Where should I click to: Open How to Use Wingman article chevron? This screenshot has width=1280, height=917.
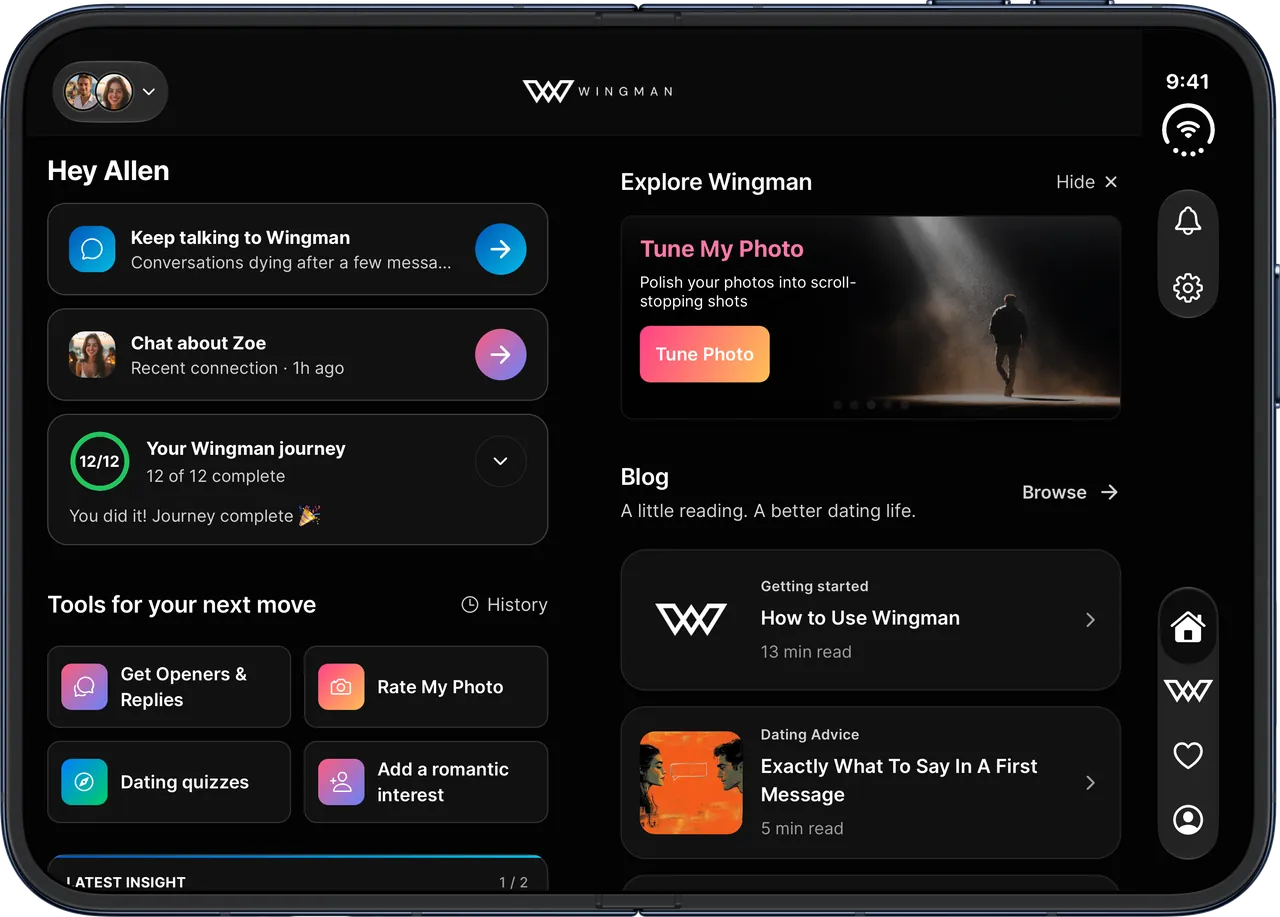pyautogui.click(x=1090, y=620)
